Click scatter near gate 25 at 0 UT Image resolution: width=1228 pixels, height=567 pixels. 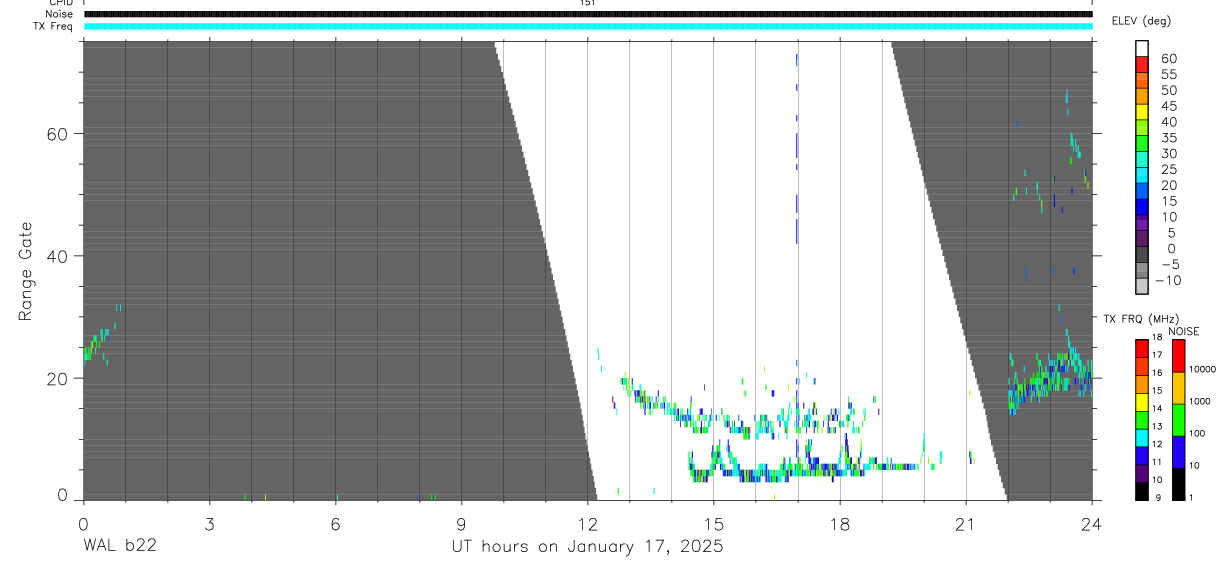pyautogui.click(x=95, y=345)
